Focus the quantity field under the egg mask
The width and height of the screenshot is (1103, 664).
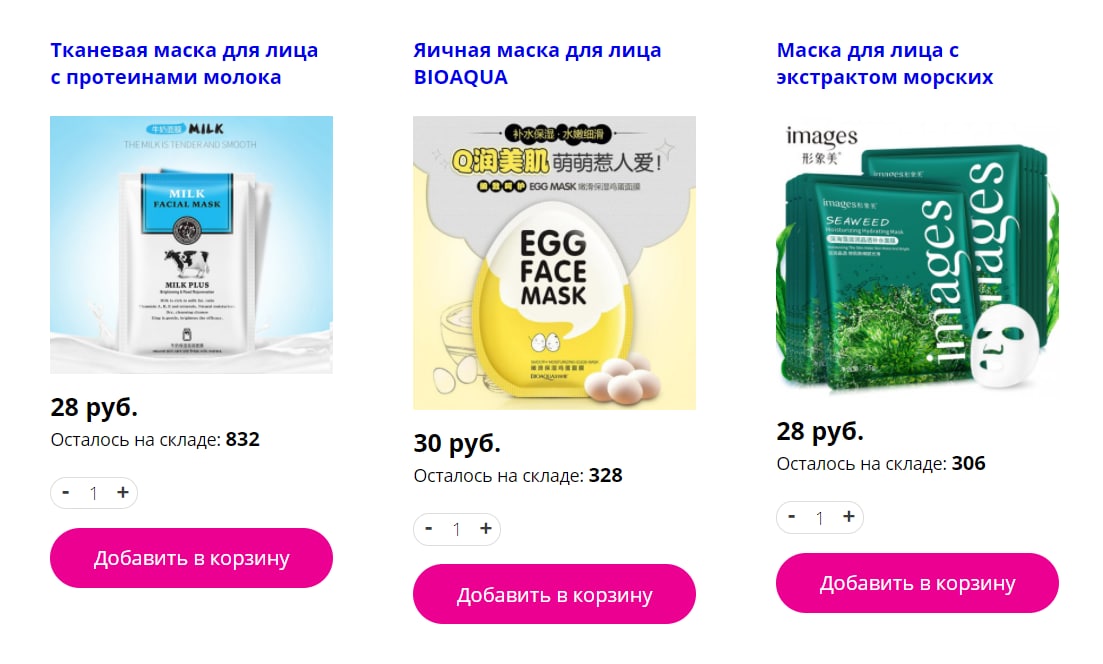coord(457,530)
